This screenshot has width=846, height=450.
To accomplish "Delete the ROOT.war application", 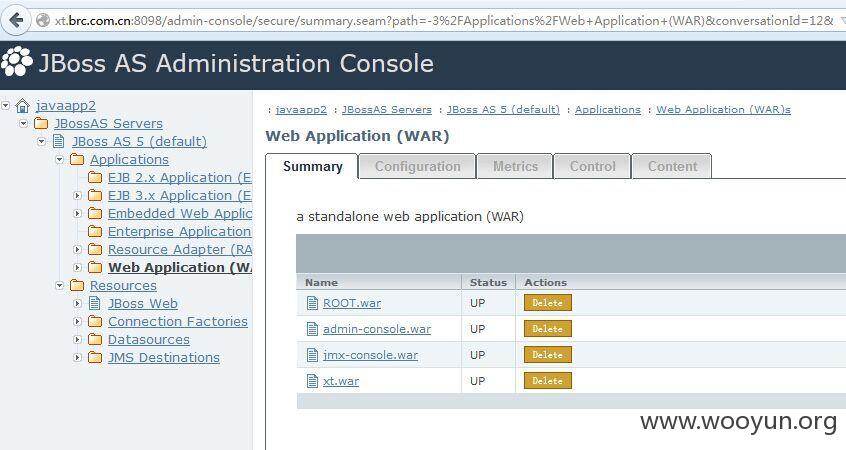I will 548,303.
